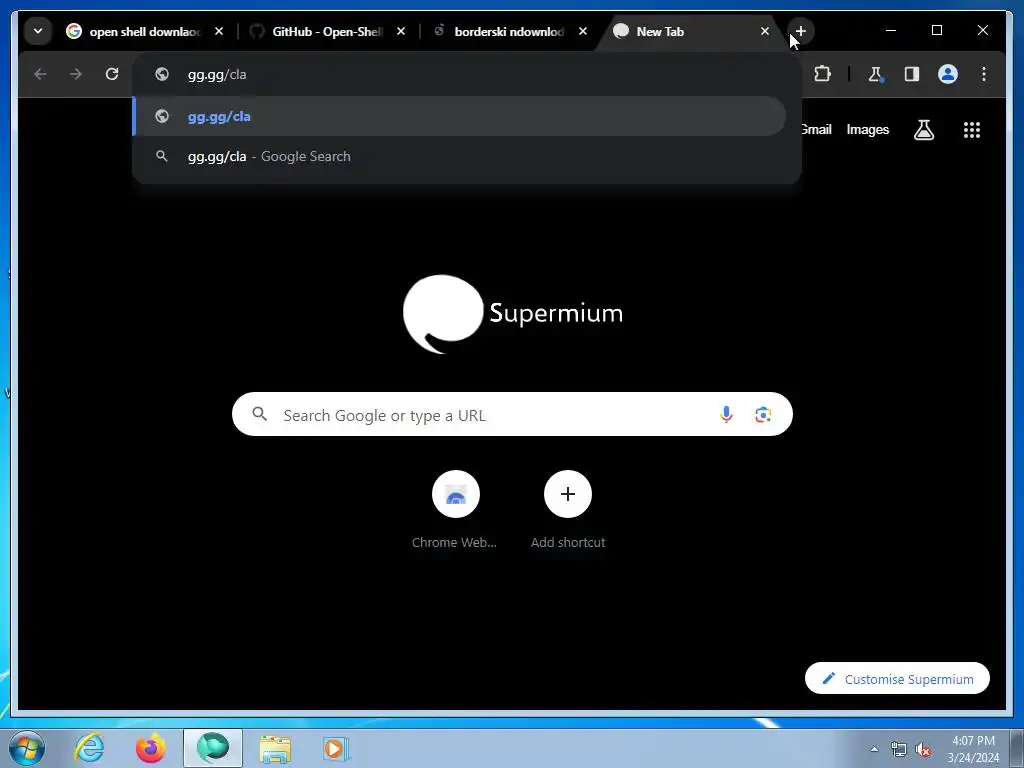Open the three-dot browser menu
The width and height of the screenshot is (1024, 768).
pos(984,74)
